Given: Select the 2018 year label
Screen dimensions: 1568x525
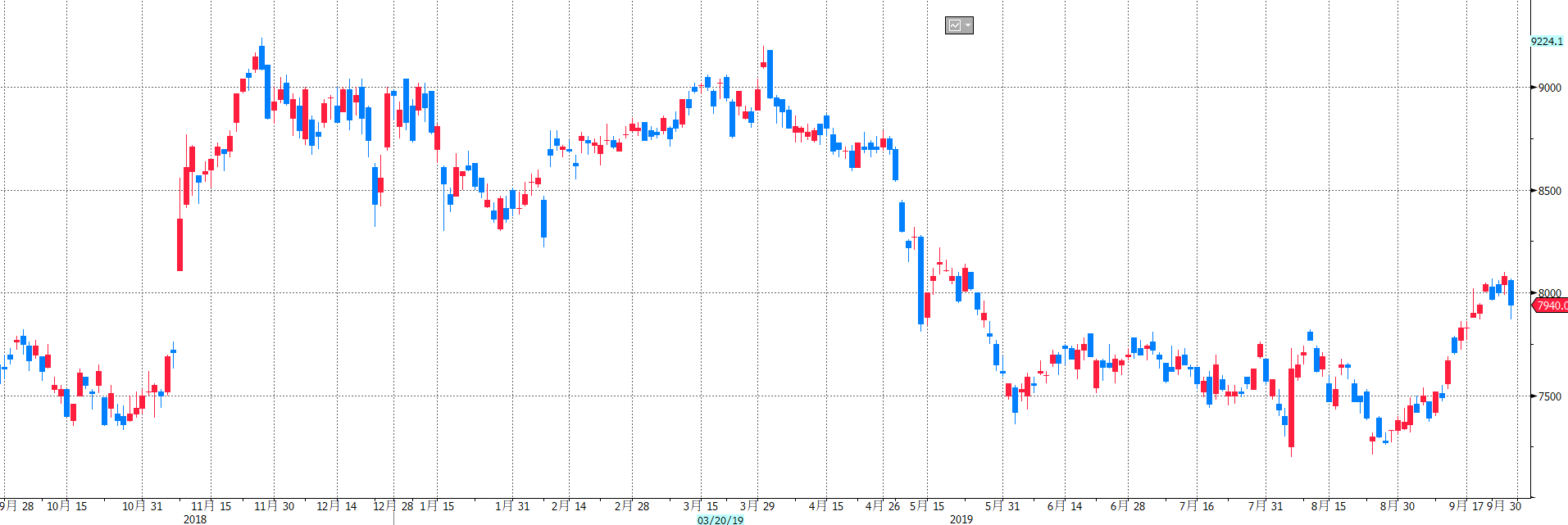Looking at the screenshot, I should click(195, 519).
